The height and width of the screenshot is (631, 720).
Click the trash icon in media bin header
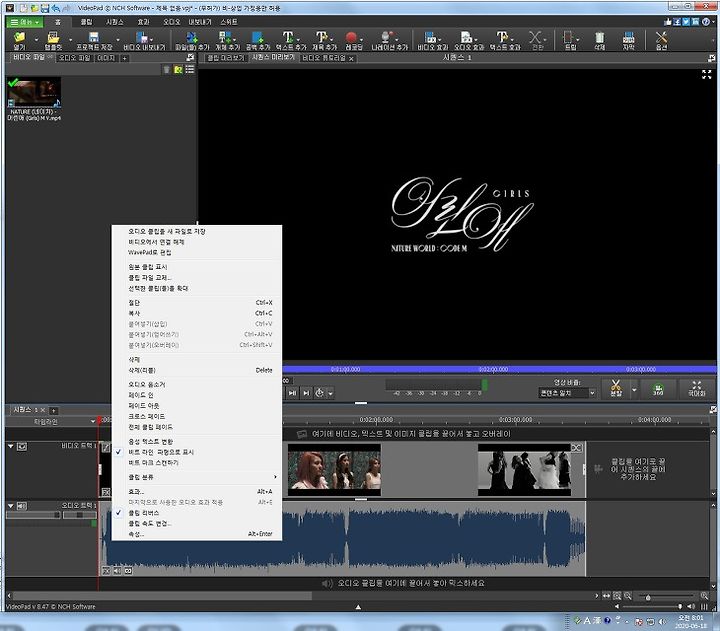[166, 69]
